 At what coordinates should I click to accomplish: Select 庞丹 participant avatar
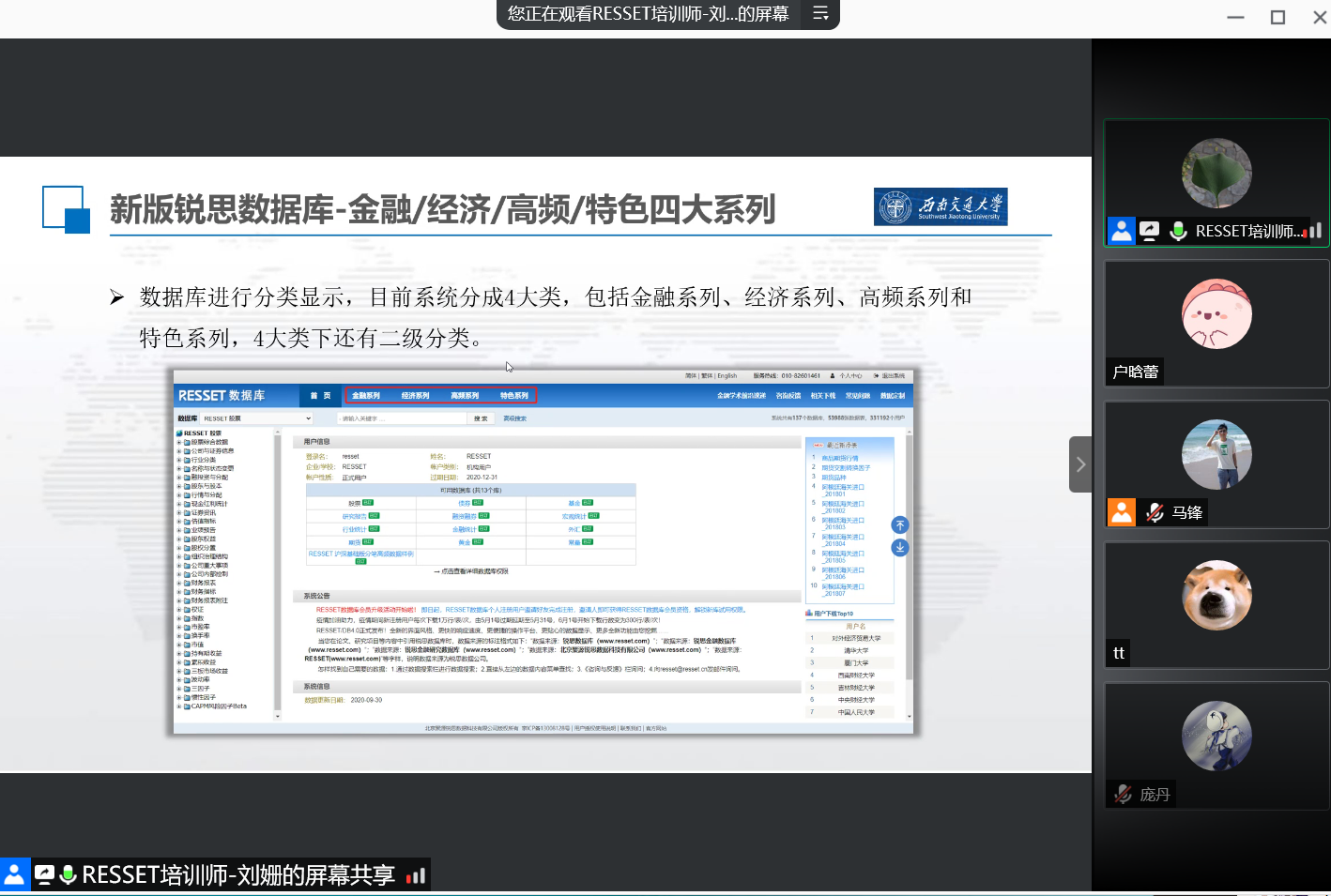1216,736
